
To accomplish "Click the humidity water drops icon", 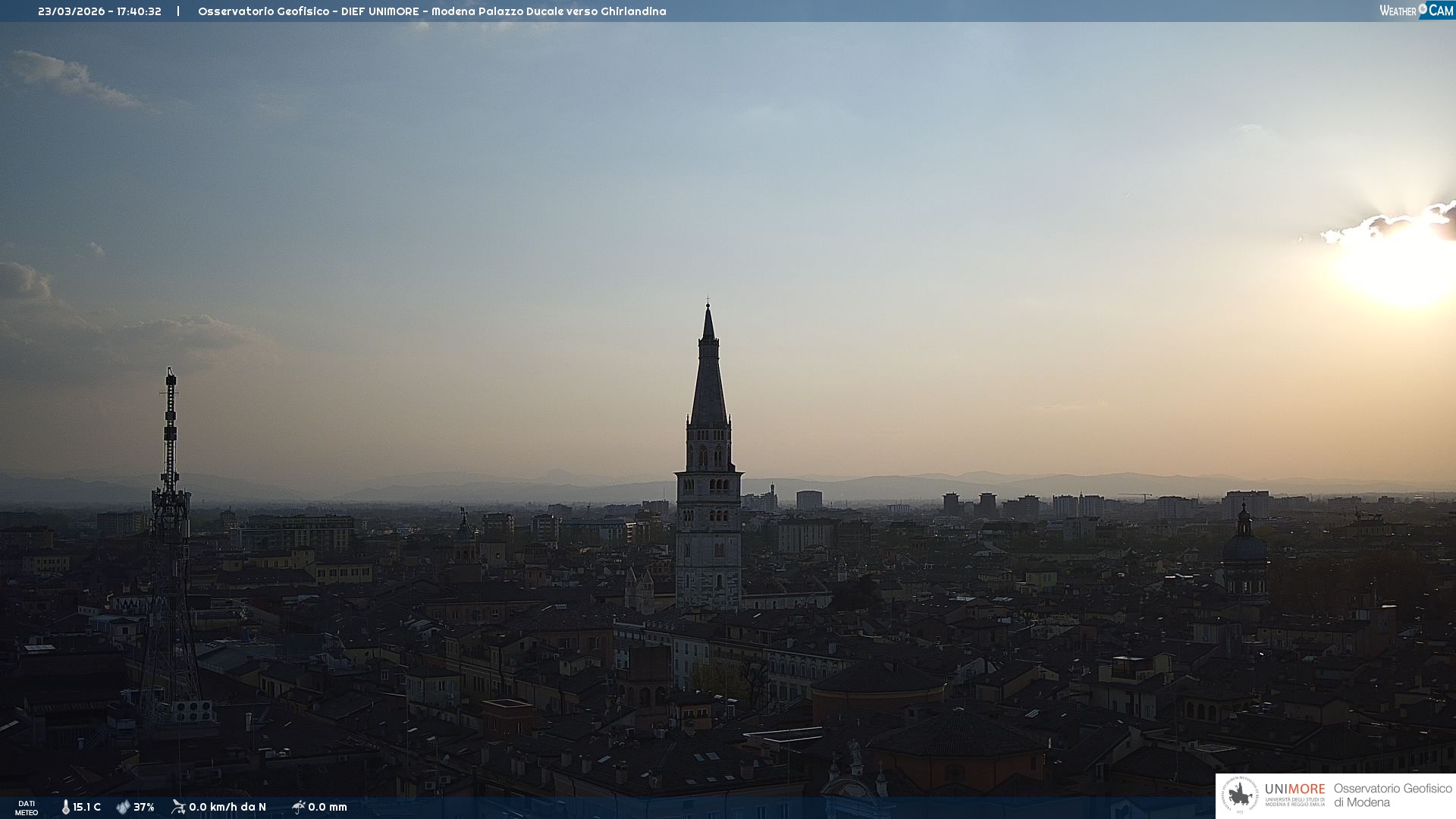I will coord(123,807).
